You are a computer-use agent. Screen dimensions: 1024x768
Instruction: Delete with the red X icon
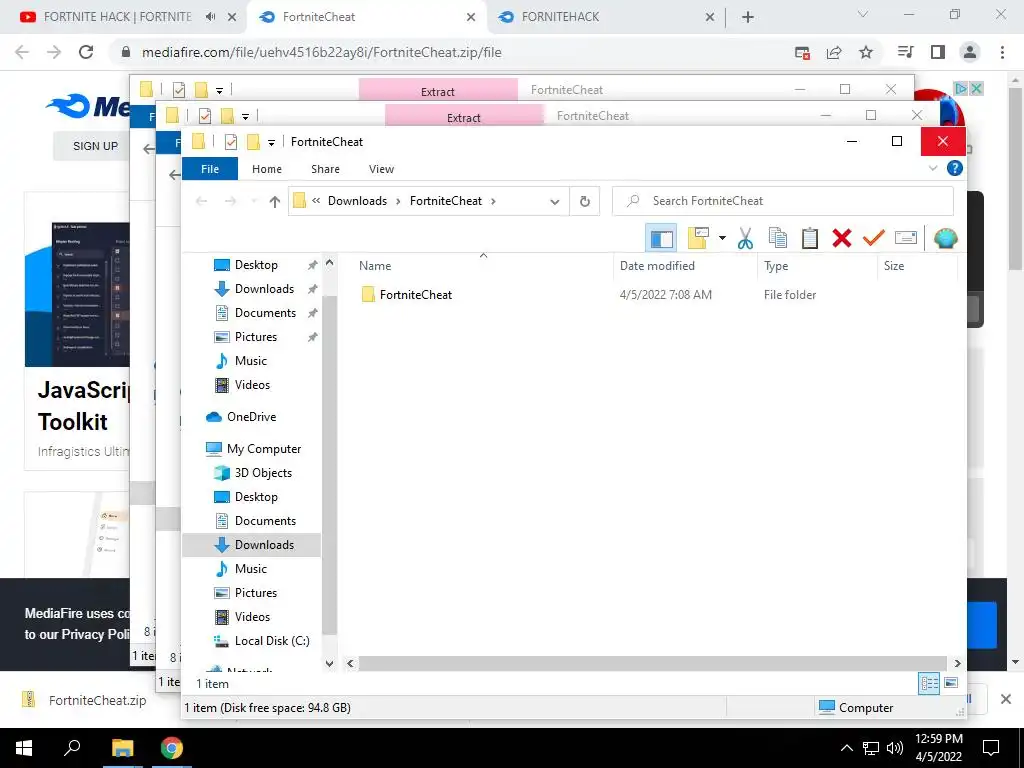842,238
